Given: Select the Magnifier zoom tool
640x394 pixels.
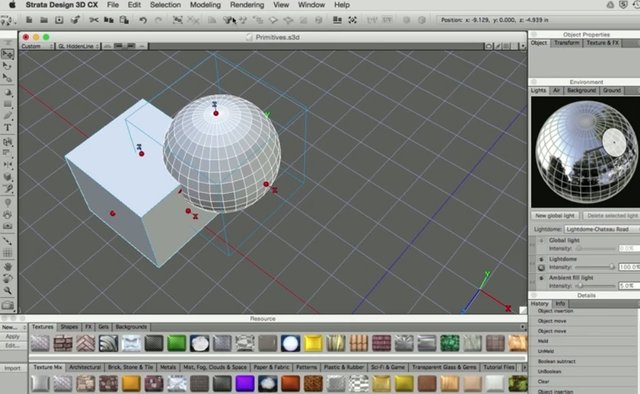Looking at the screenshot, I should [x=7, y=291].
